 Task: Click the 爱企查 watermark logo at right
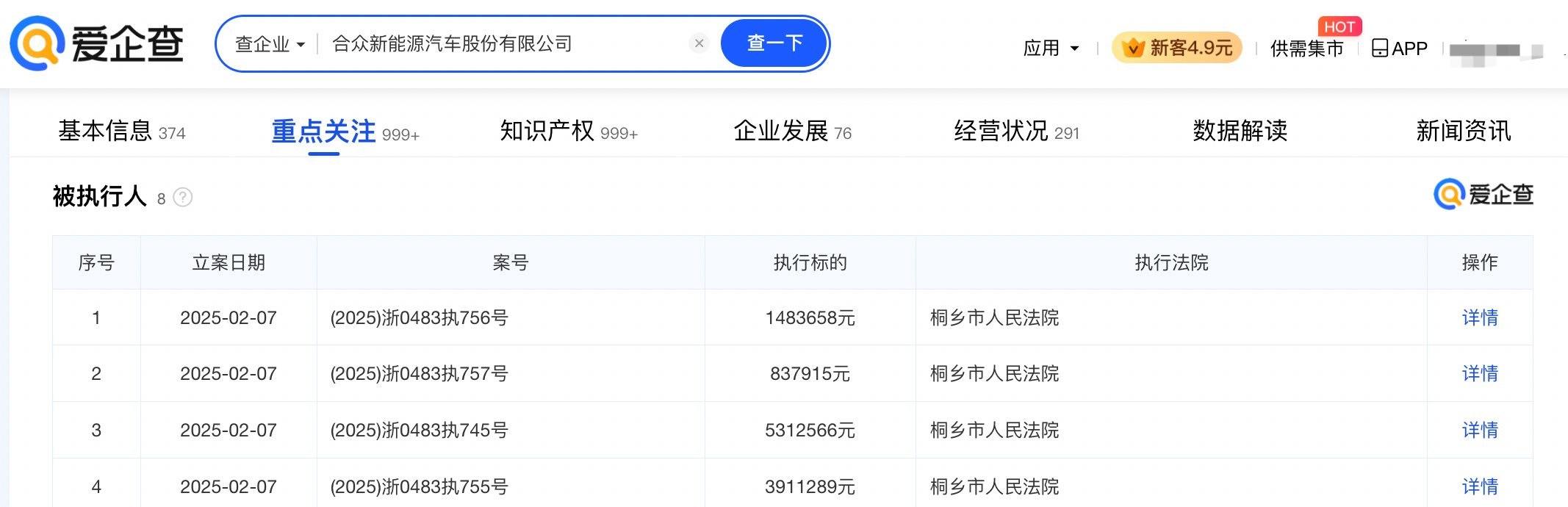(x=1483, y=195)
